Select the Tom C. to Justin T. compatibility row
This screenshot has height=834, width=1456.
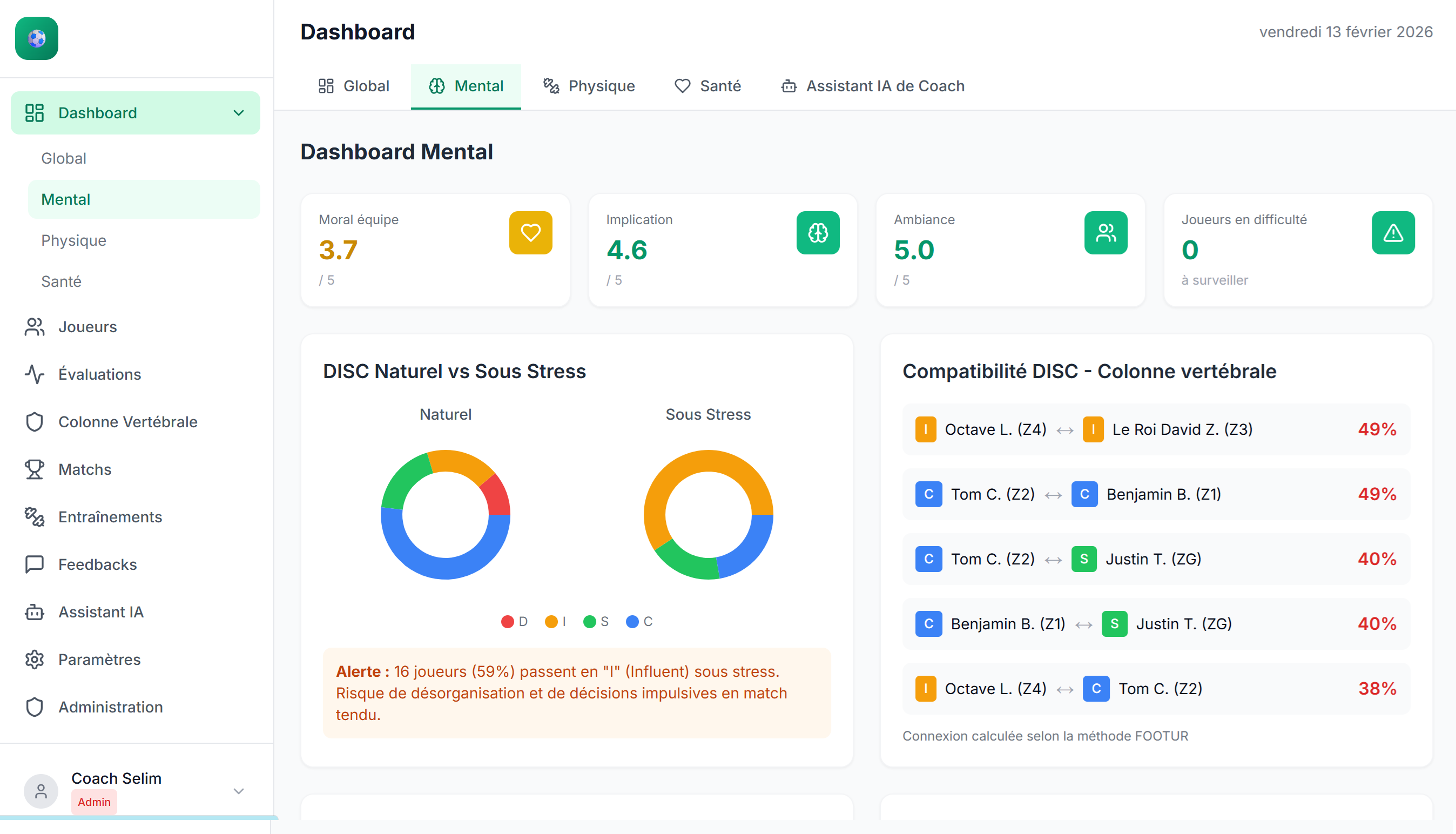click(x=1157, y=559)
